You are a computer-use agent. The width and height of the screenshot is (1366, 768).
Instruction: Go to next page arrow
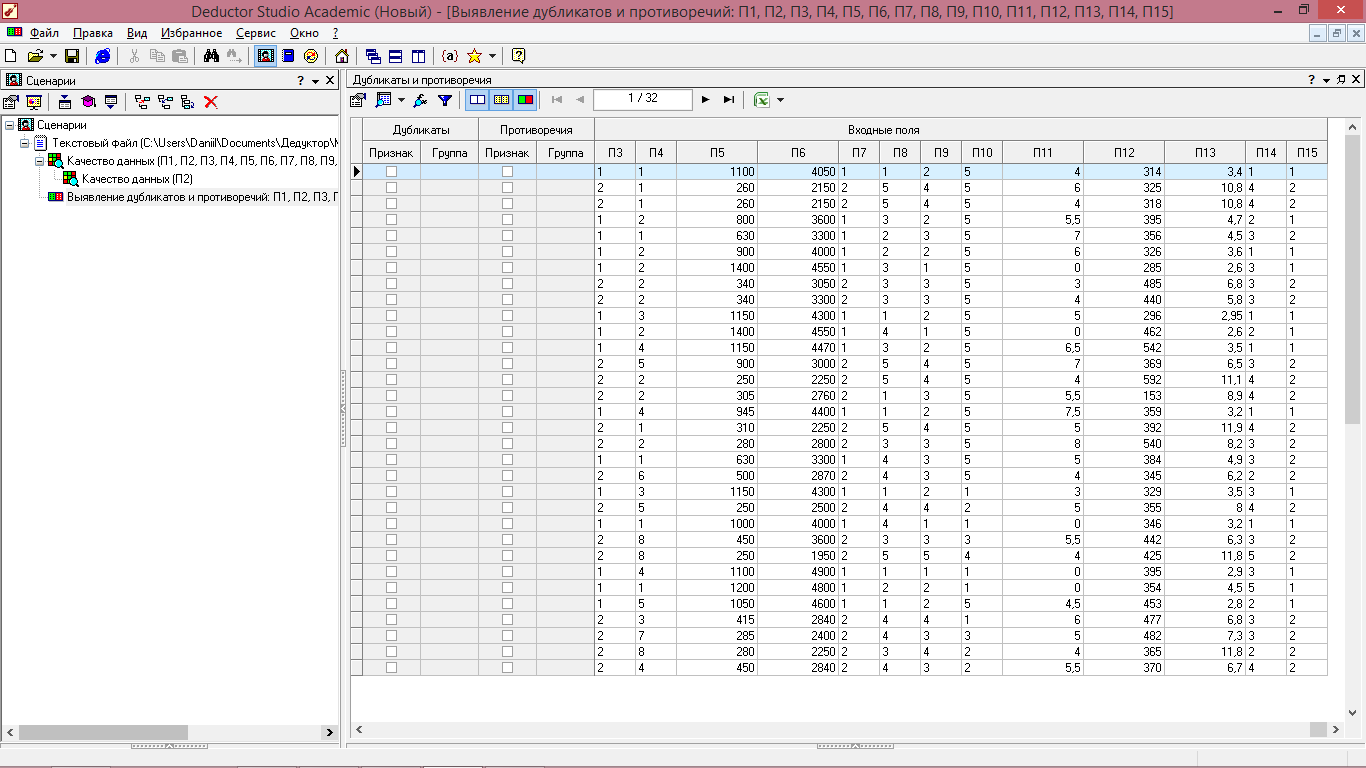click(x=706, y=100)
